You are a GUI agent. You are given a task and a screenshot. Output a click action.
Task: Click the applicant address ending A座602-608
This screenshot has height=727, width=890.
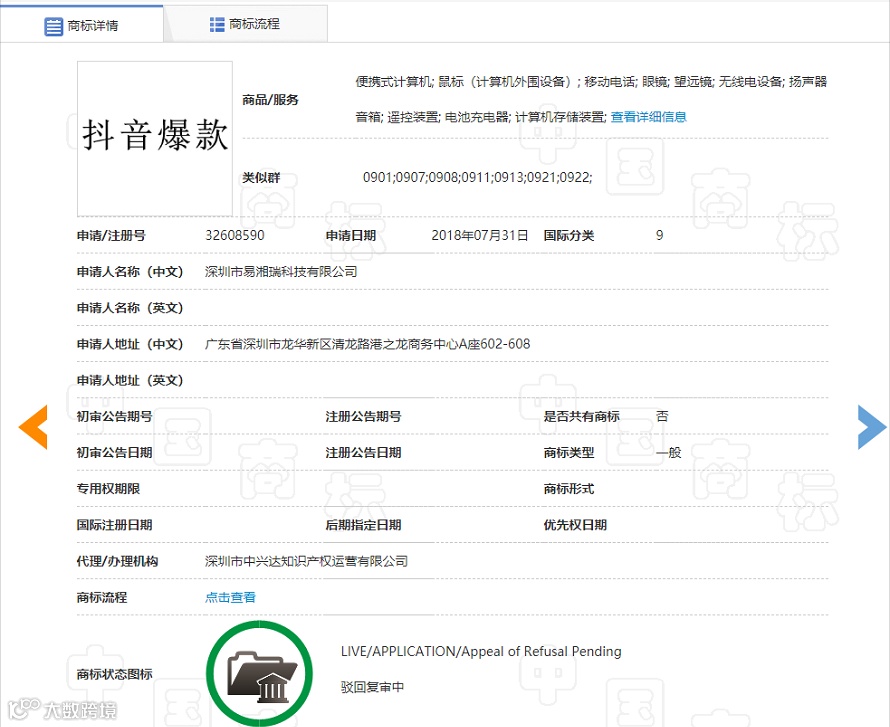point(367,344)
